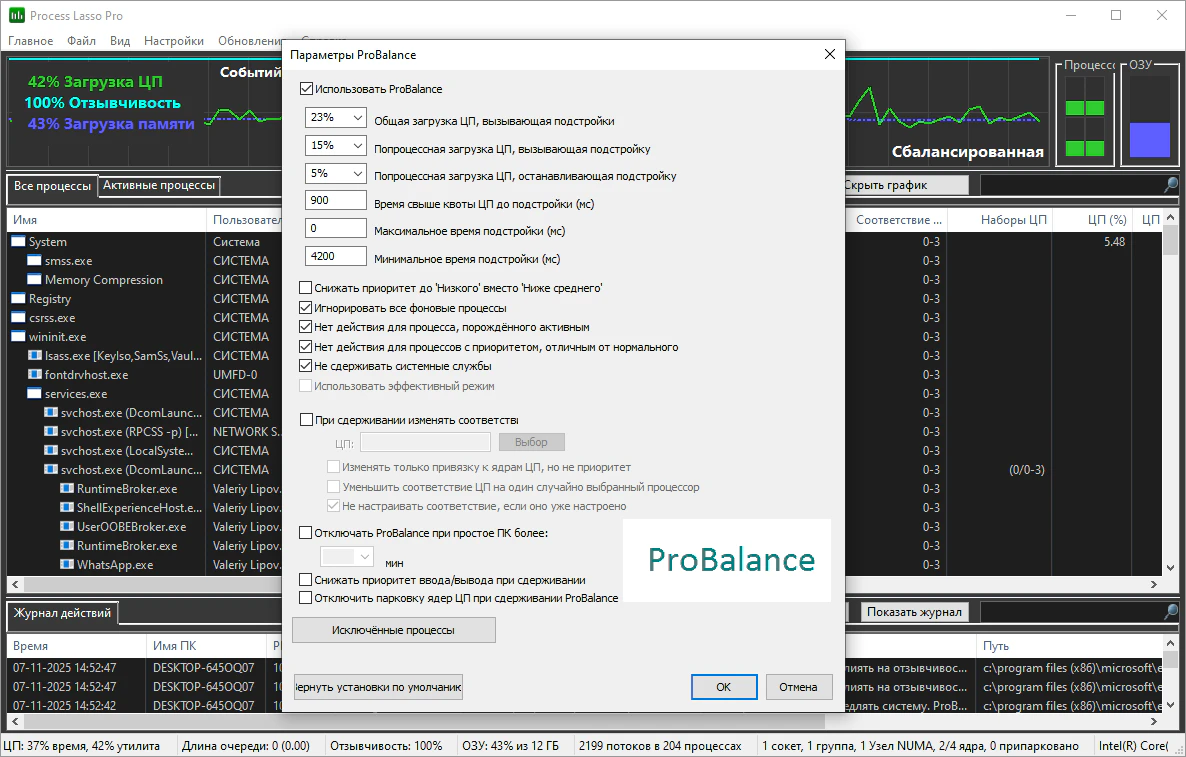Toggle no action for non-normal priority processes
Screen dimensions: 1186x757
[306, 347]
